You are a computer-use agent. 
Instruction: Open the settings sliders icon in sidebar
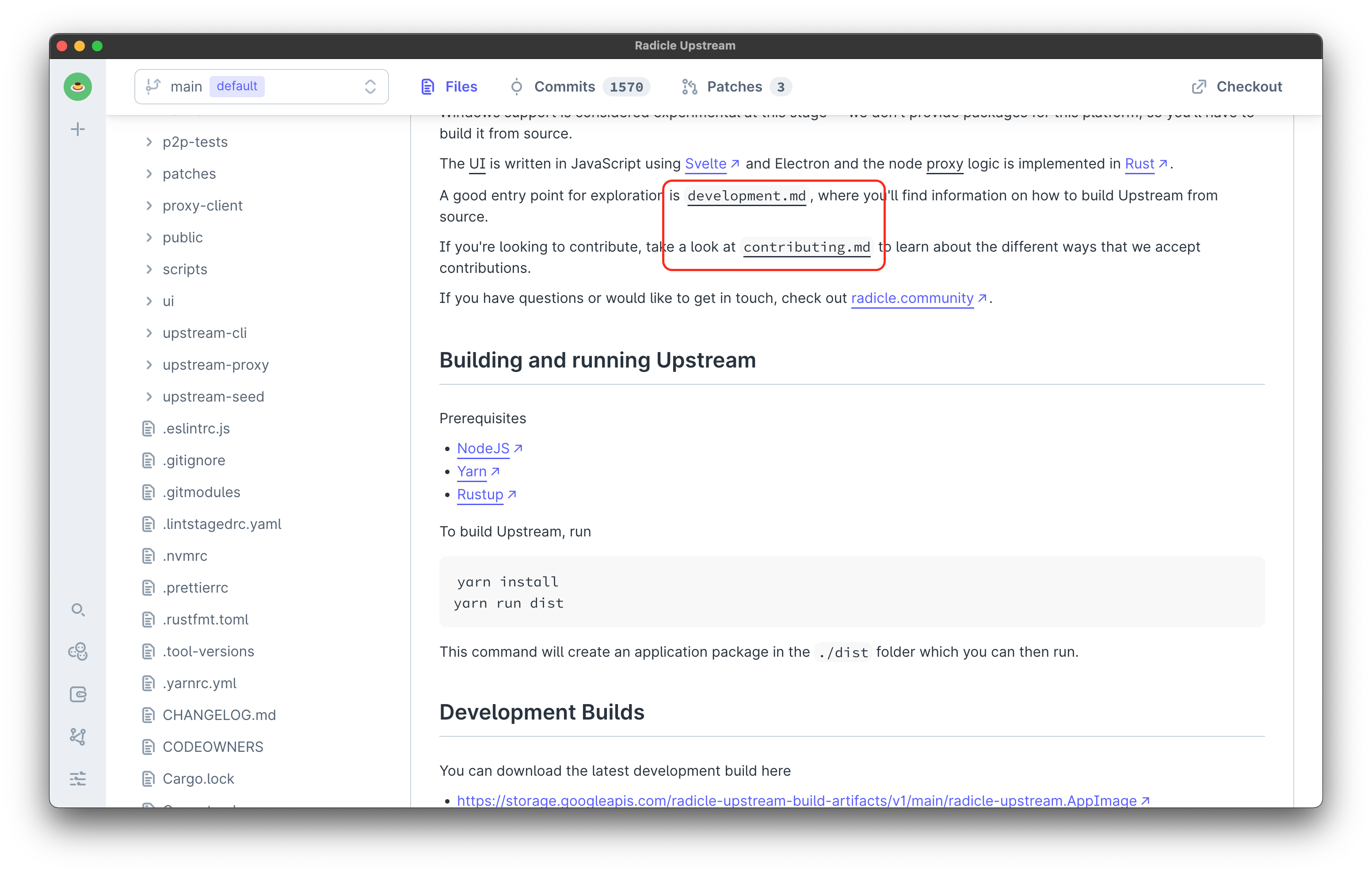77,779
